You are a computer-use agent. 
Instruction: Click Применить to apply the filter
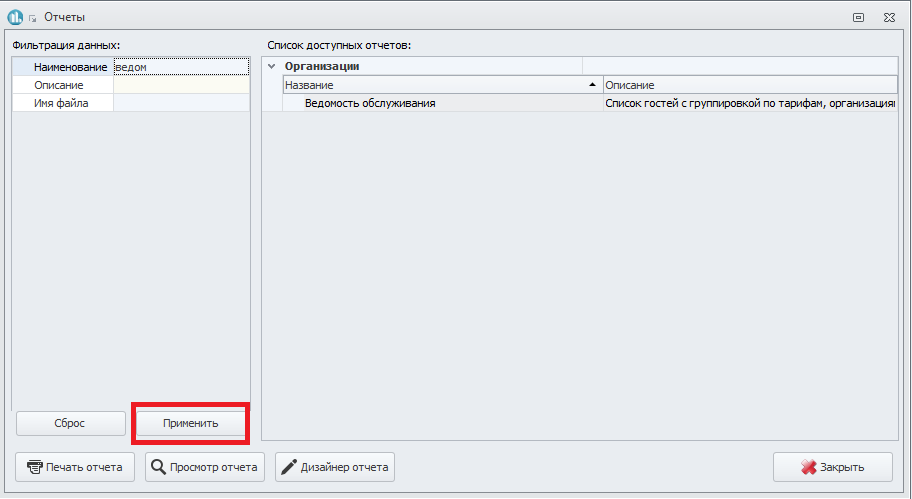click(191, 423)
